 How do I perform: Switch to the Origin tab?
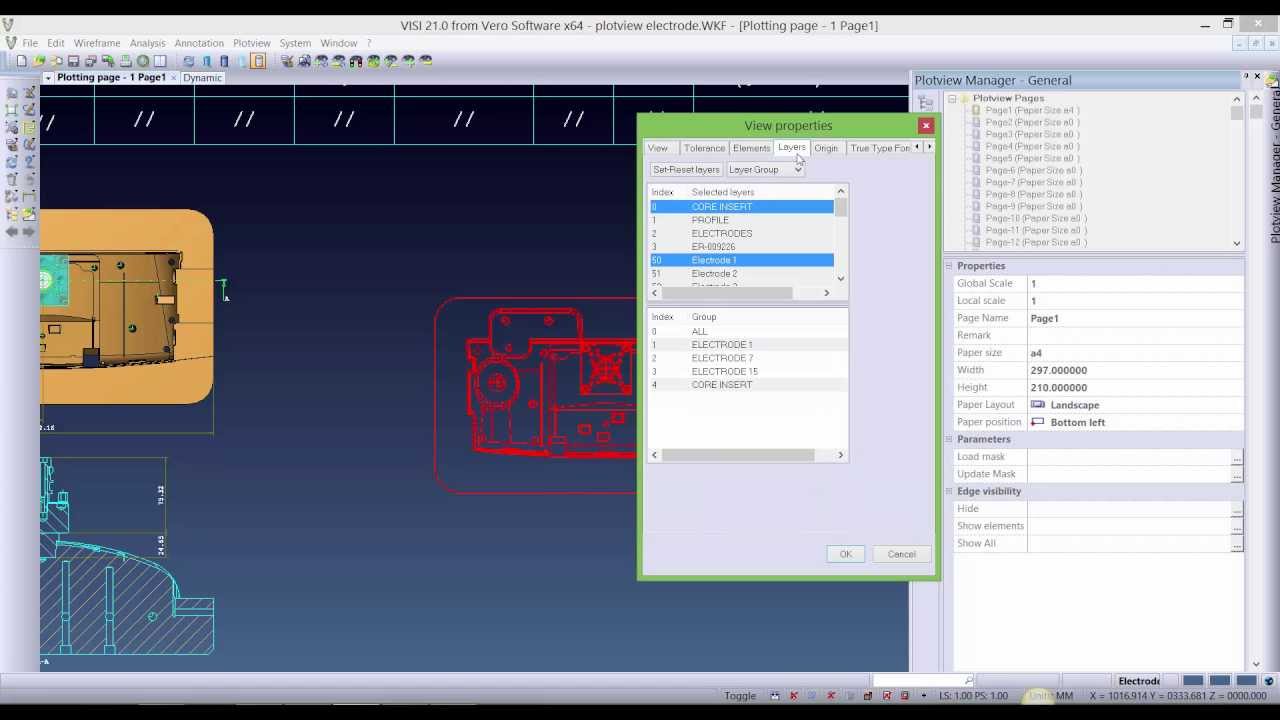tap(826, 148)
